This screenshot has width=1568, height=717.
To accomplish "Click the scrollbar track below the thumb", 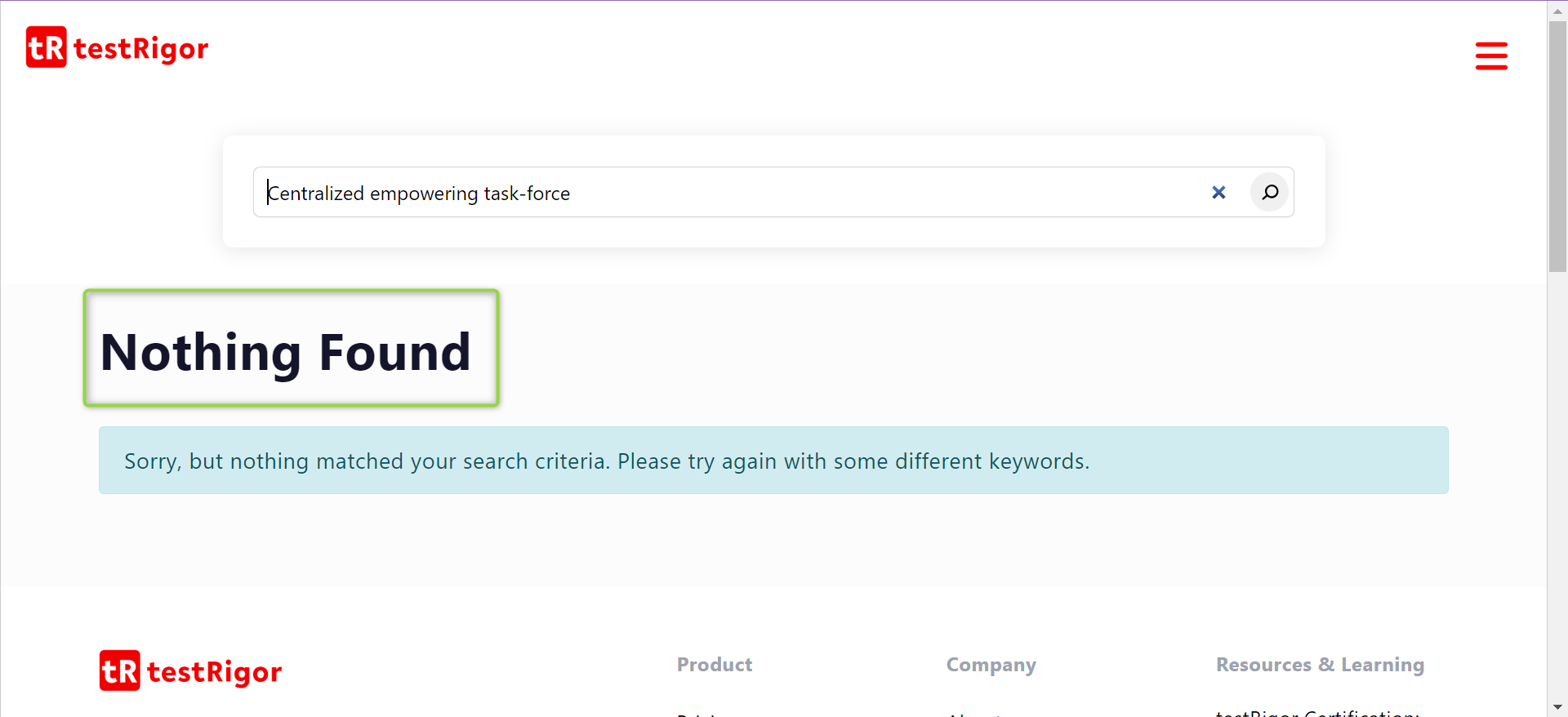I will [1557, 490].
